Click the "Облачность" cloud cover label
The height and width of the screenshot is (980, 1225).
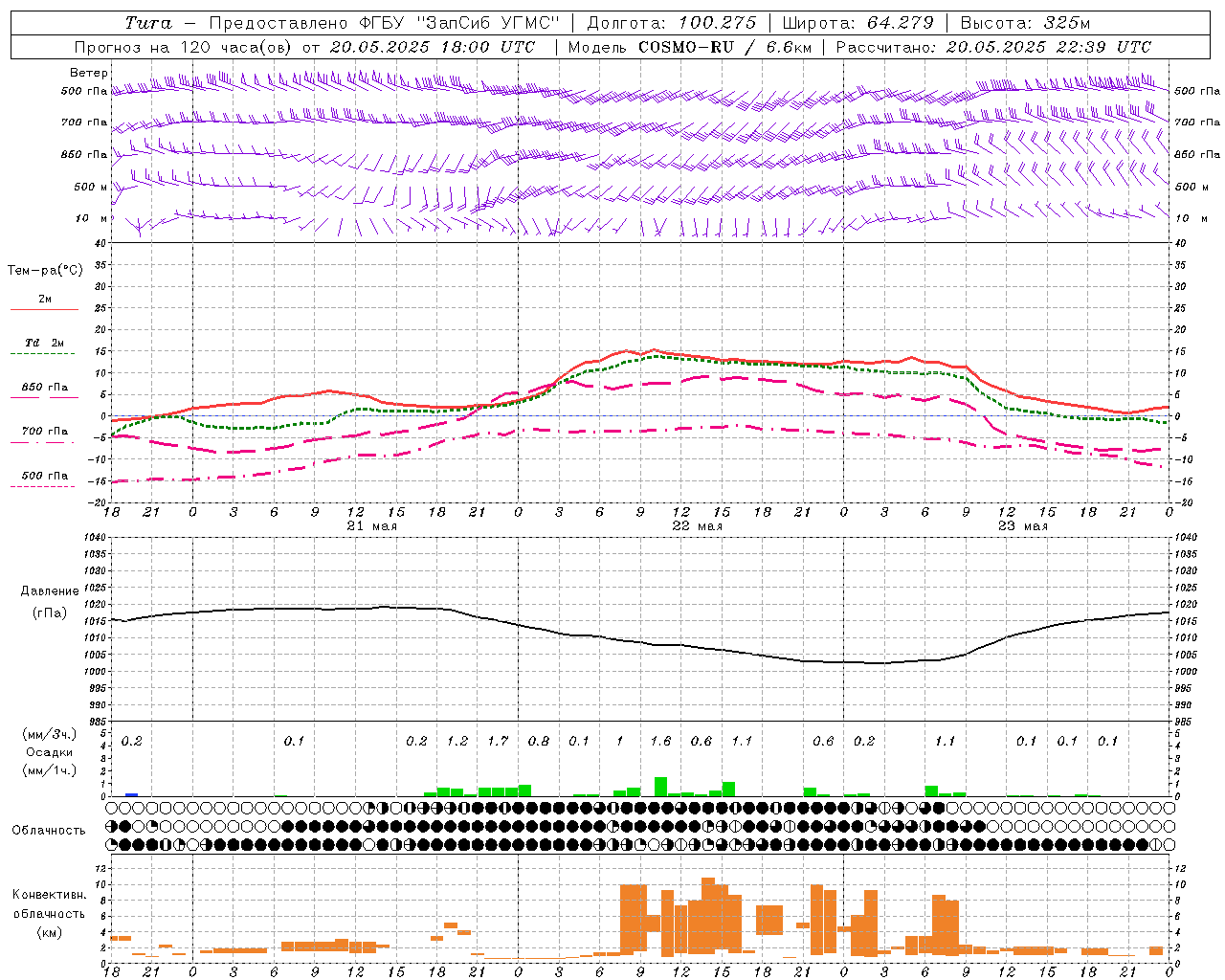tap(49, 831)
